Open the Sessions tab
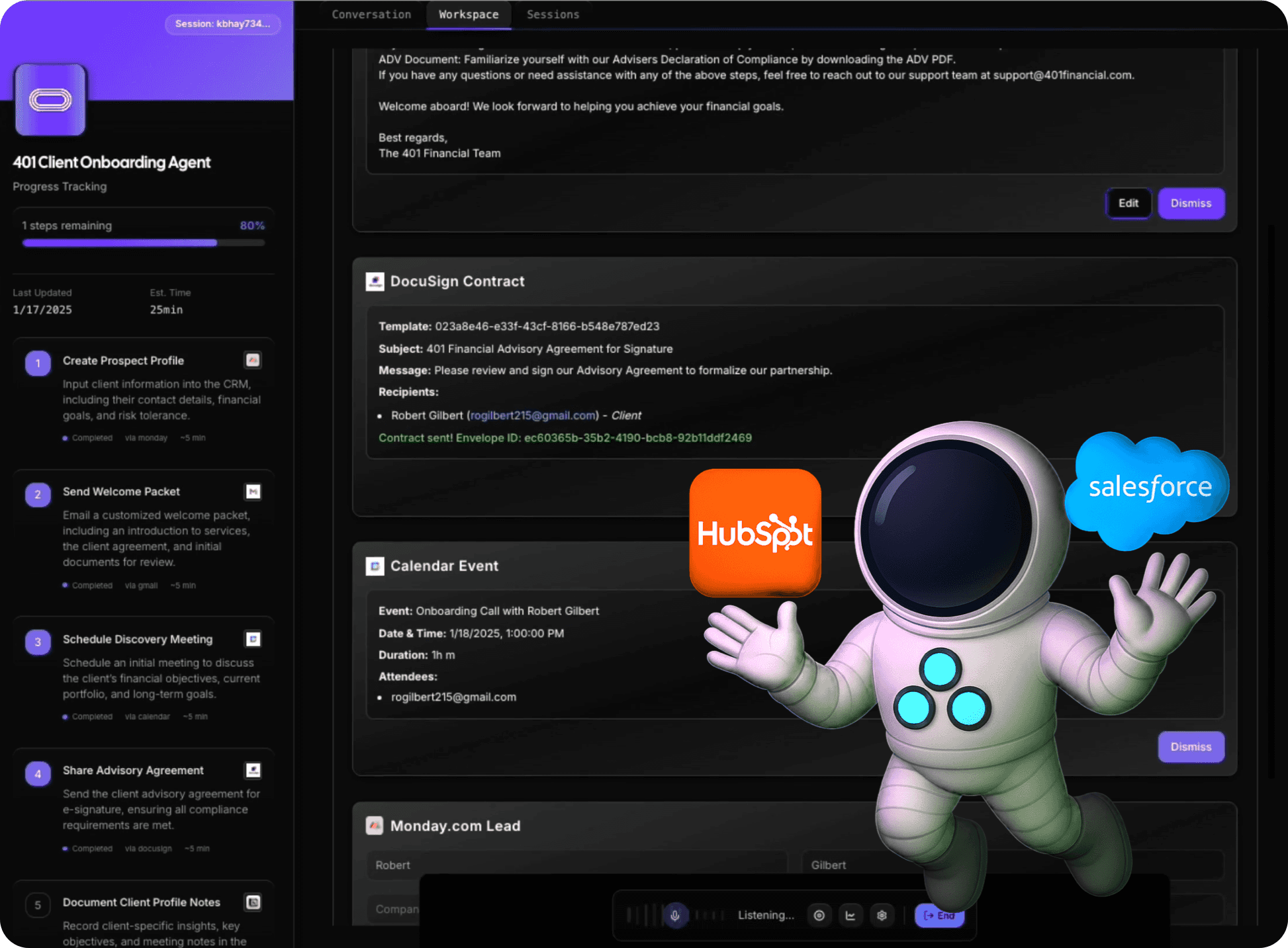The height and width of the screenshot is (948, 1288). (553, 15)
